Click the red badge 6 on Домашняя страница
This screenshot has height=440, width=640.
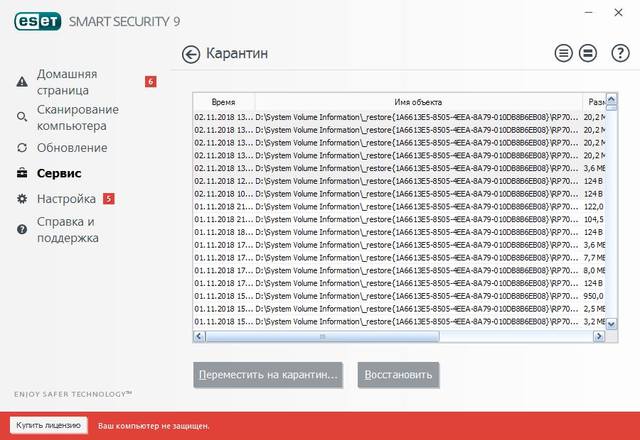150,81
